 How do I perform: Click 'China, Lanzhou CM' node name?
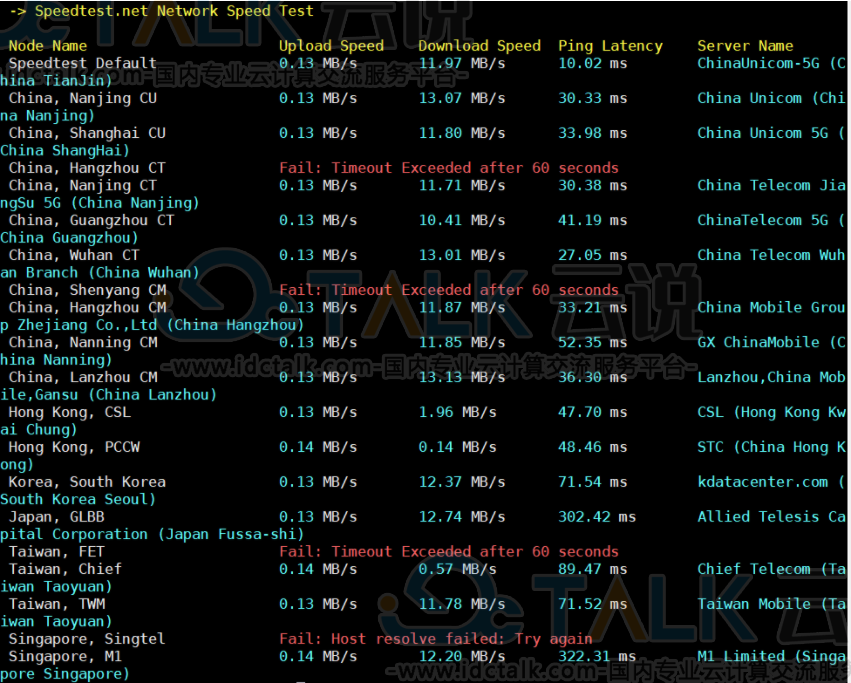[x=82, y=377]
